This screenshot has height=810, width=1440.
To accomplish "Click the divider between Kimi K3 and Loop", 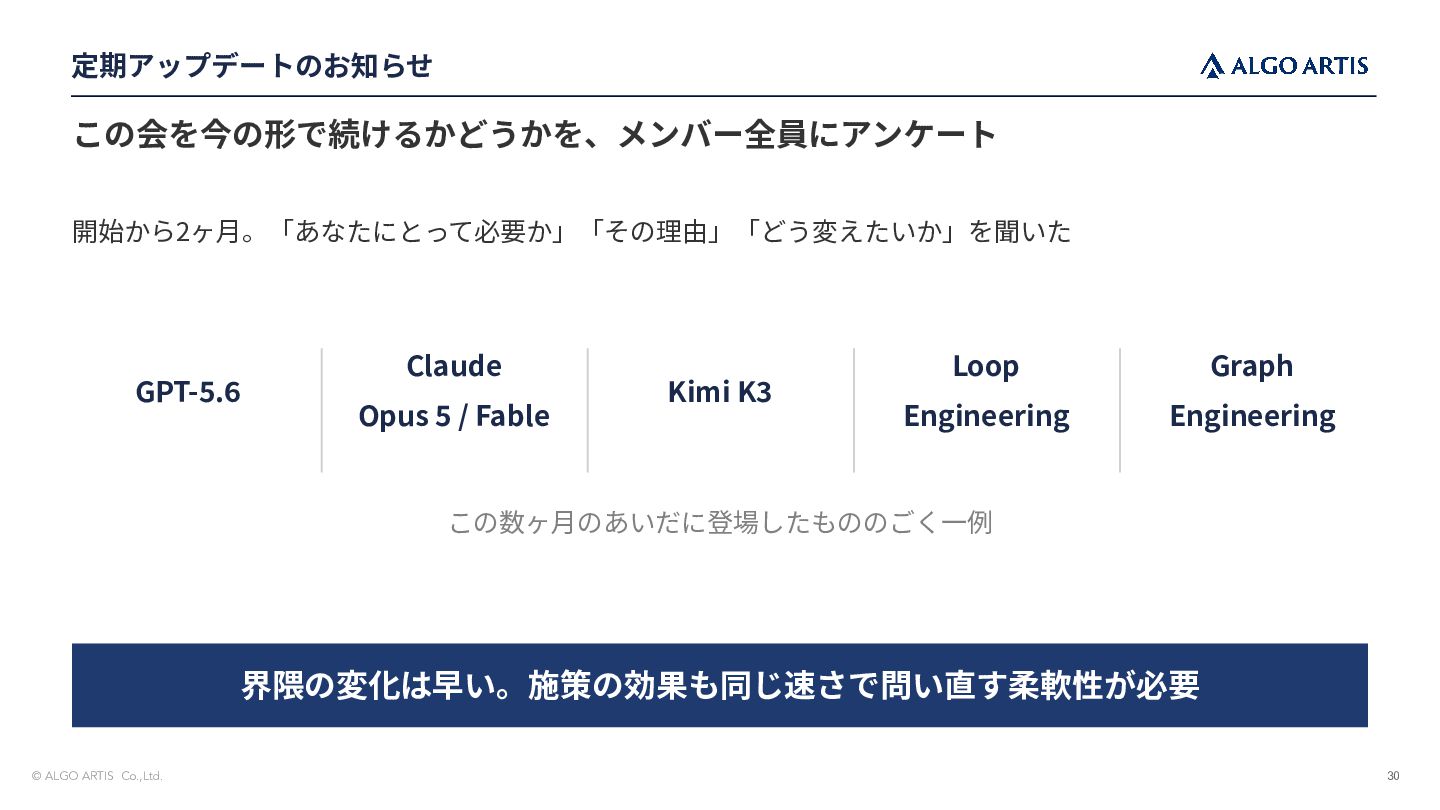I will pyautogui.click(x=854, y=410).
